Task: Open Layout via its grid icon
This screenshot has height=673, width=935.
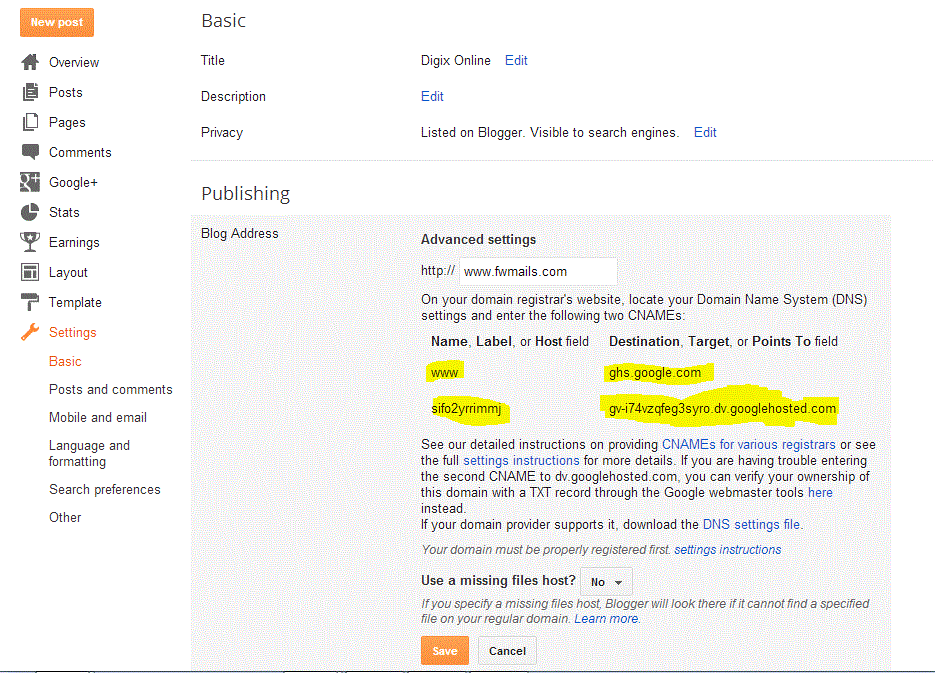Action: pyautogui.click(x=30, y=272)
